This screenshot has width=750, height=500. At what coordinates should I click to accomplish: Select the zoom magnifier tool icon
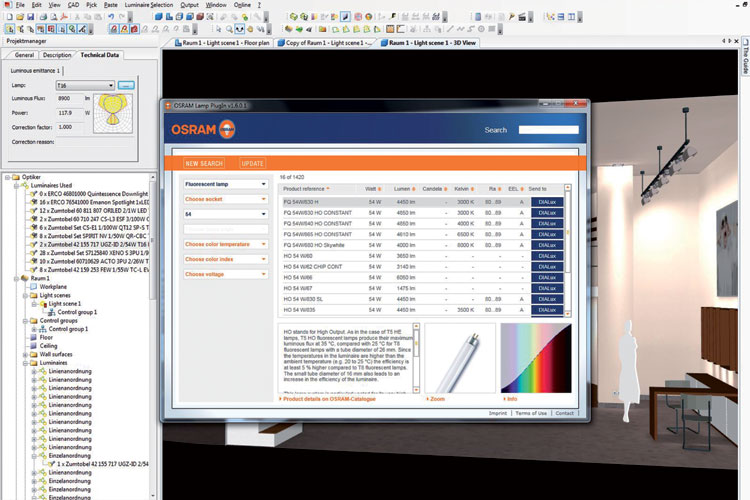pyautogui.click(x=229, y=29)
